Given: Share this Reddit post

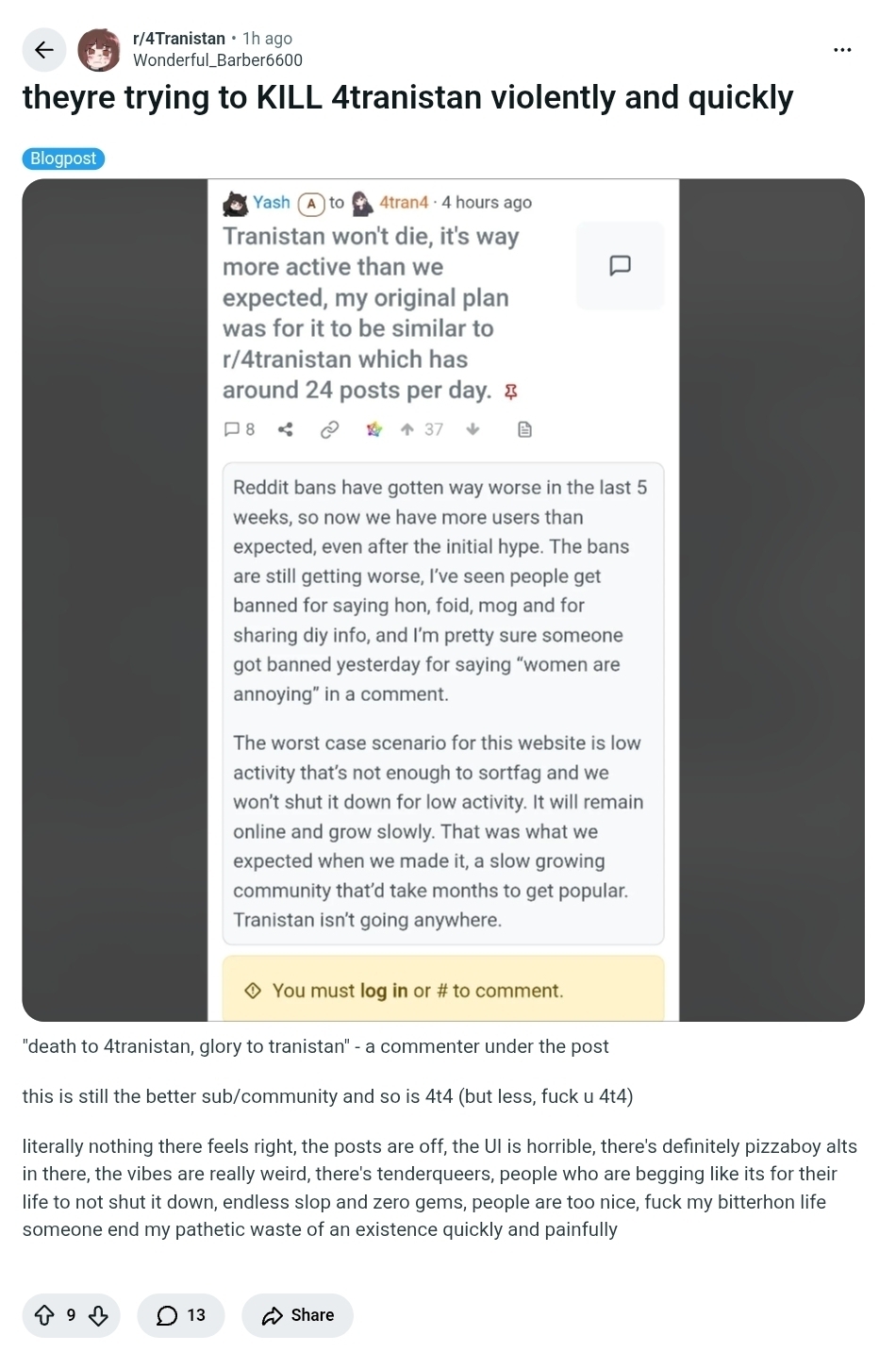Looking at the screenshot, I should [298, 1315].
